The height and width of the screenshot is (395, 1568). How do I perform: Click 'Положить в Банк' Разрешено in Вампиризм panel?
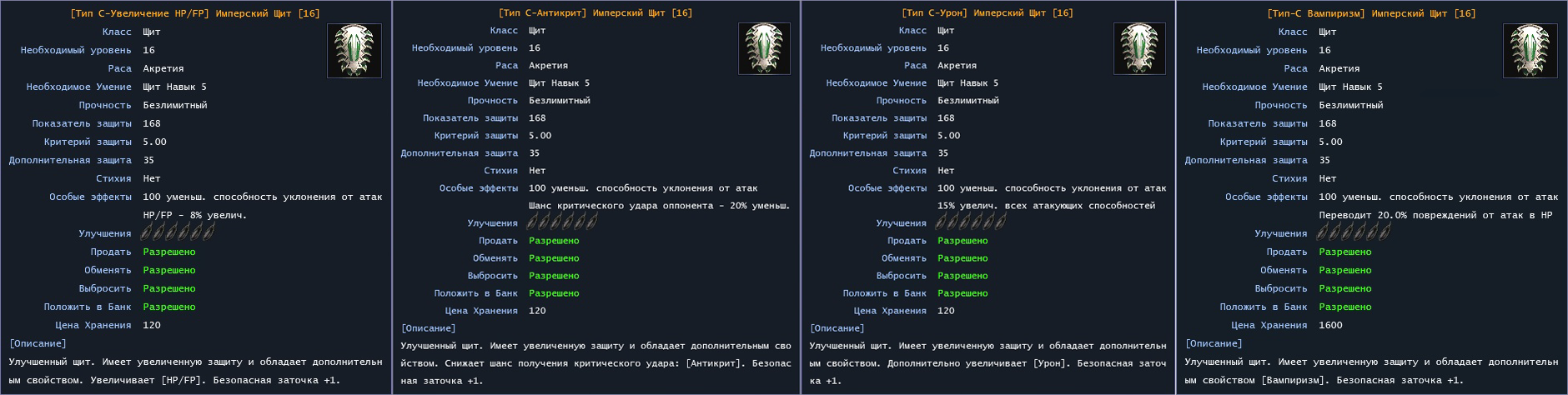point(1345,307)
